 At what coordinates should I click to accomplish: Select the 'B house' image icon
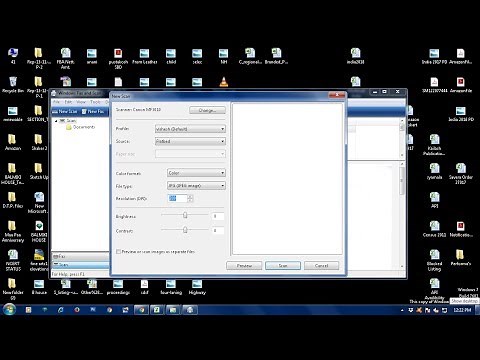[39, 287]
